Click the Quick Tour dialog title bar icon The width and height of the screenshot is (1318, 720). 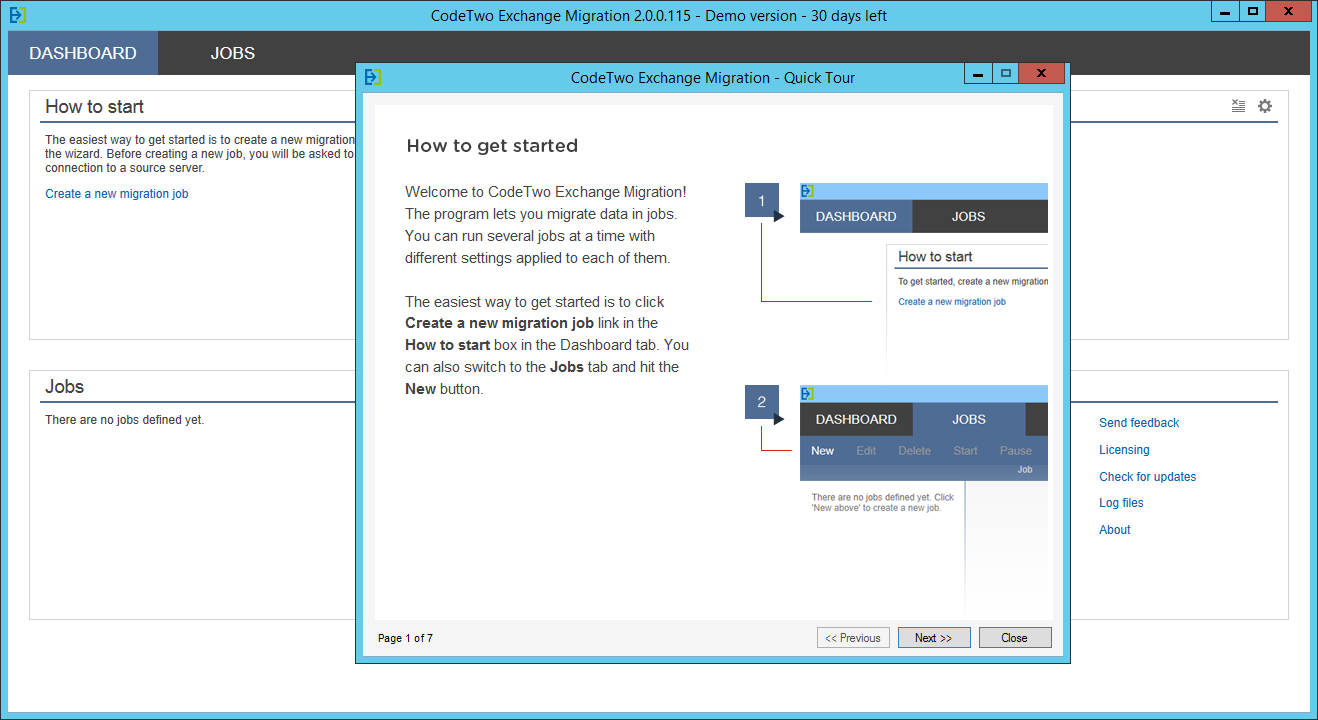tap(373, 77)
